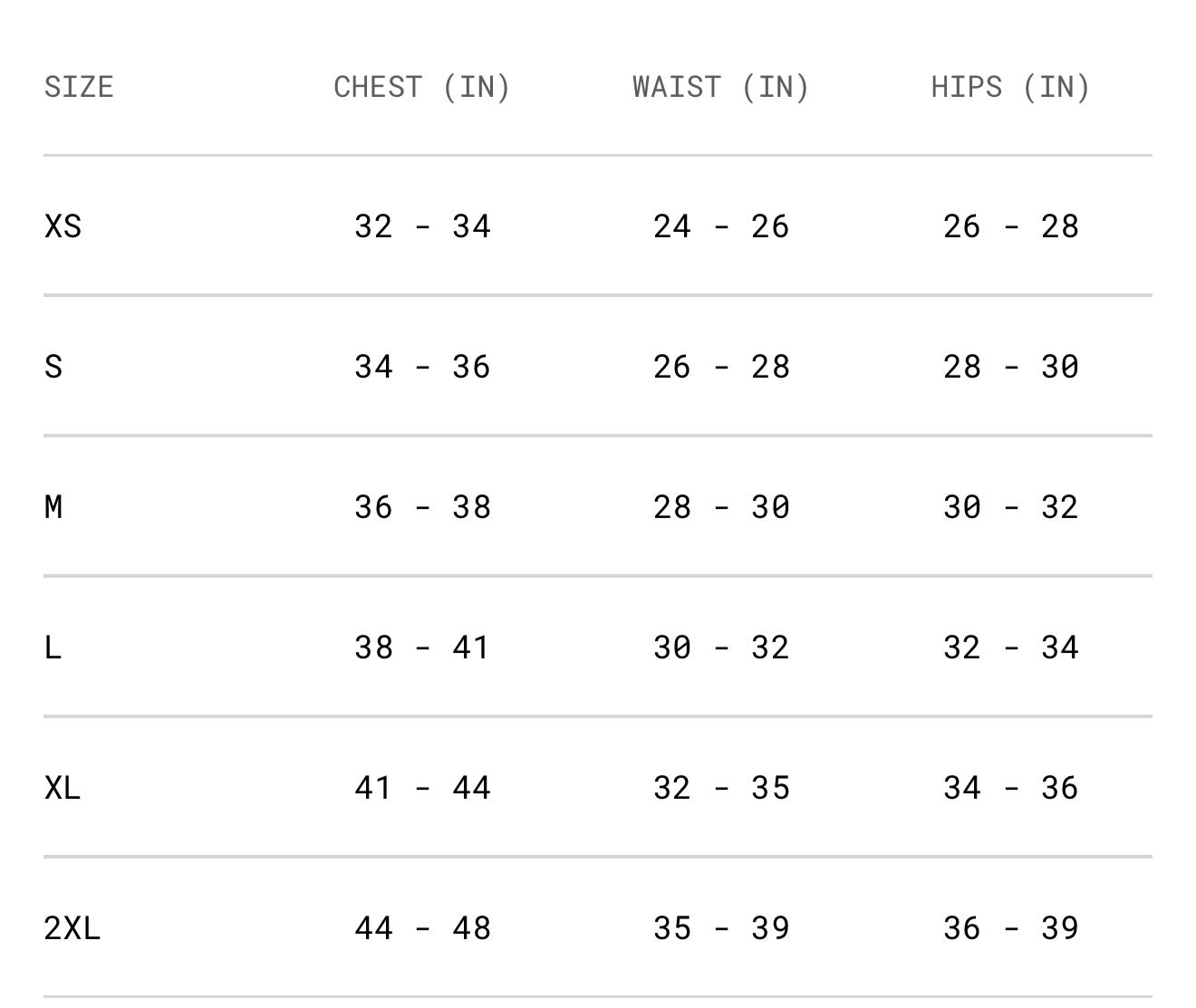Click the M waist value 28 - 30

(721, 507)
